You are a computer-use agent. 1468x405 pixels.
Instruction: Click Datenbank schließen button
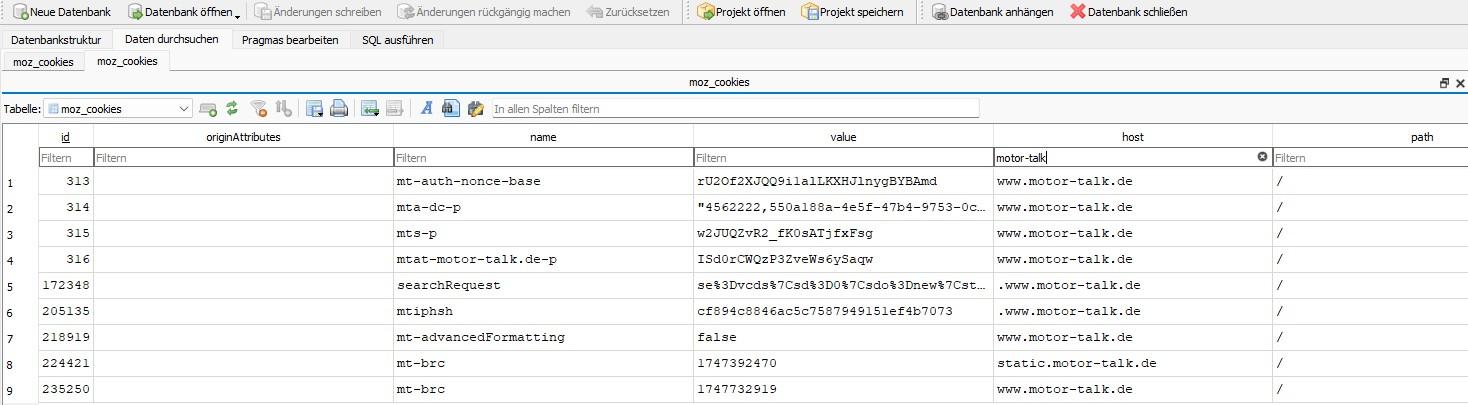[x=1128, y=12]
